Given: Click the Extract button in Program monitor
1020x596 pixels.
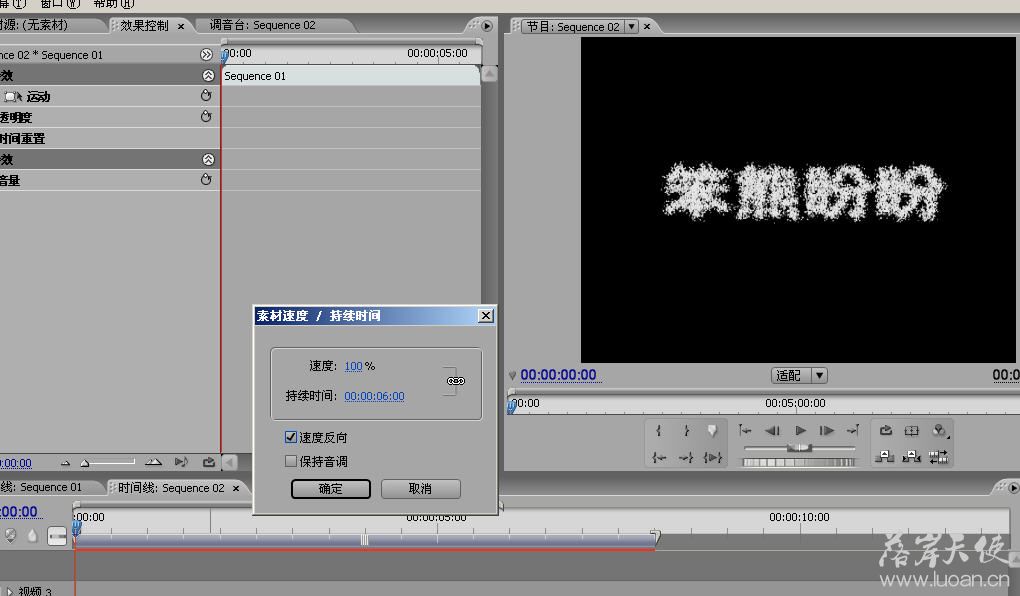Looking at the screenshot, I should [x=911, y=457].
